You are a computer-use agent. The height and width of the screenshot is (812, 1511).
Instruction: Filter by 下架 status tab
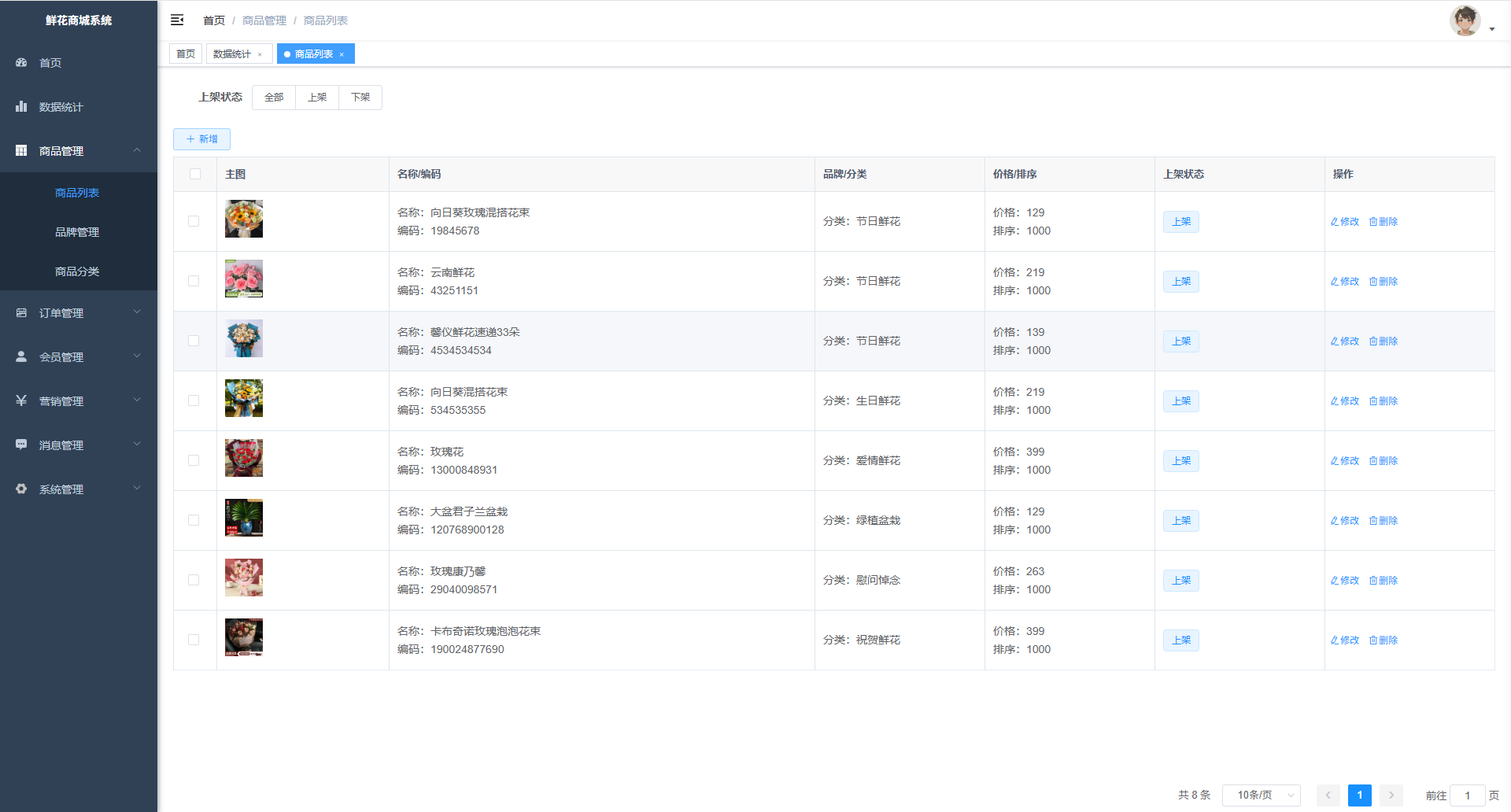pos(360,98)
